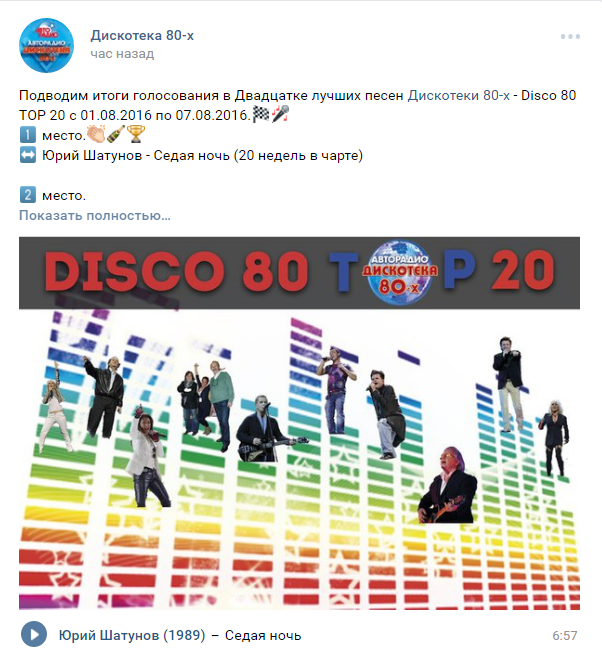The height and width of the screenshot is (652, 602).
Task: Click the microphone emoji icon
Action: tap(280, 114)
